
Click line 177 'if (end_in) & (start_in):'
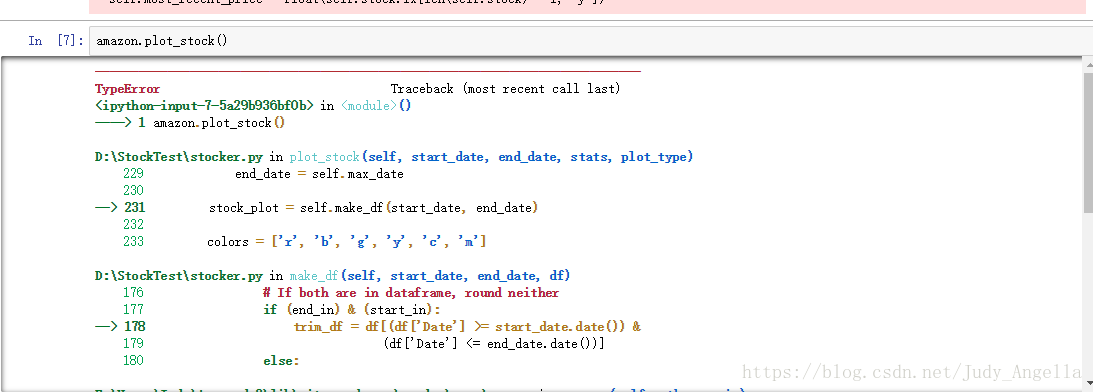click(352, 309)
